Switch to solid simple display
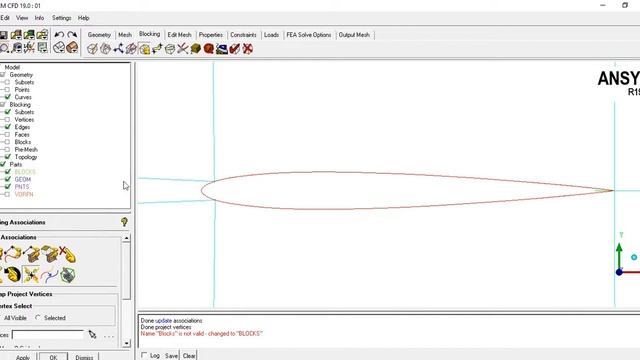Viewport: 640px width, 360px height. click(72, 47)
